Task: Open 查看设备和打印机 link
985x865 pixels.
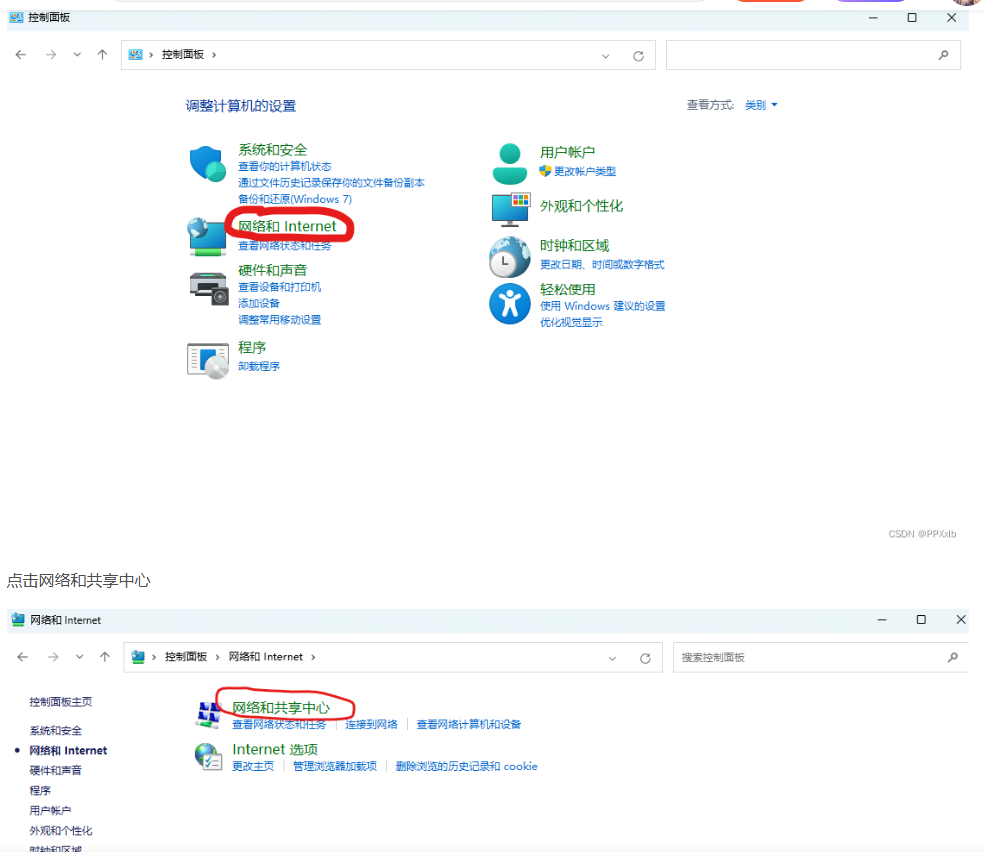Action: click(280, 287)
